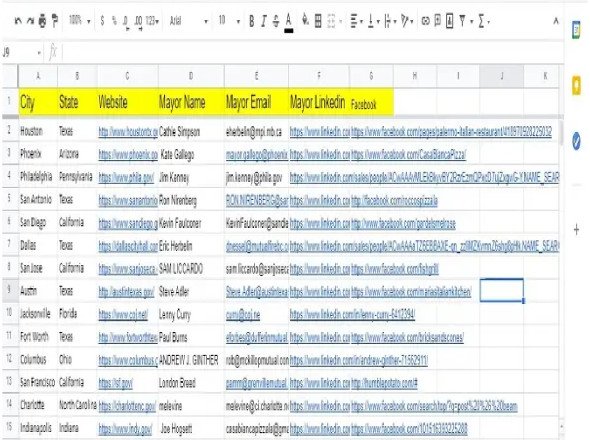Open the Borders tool
The height and width of the screenshot is (440, 590).
pos(318,21)
